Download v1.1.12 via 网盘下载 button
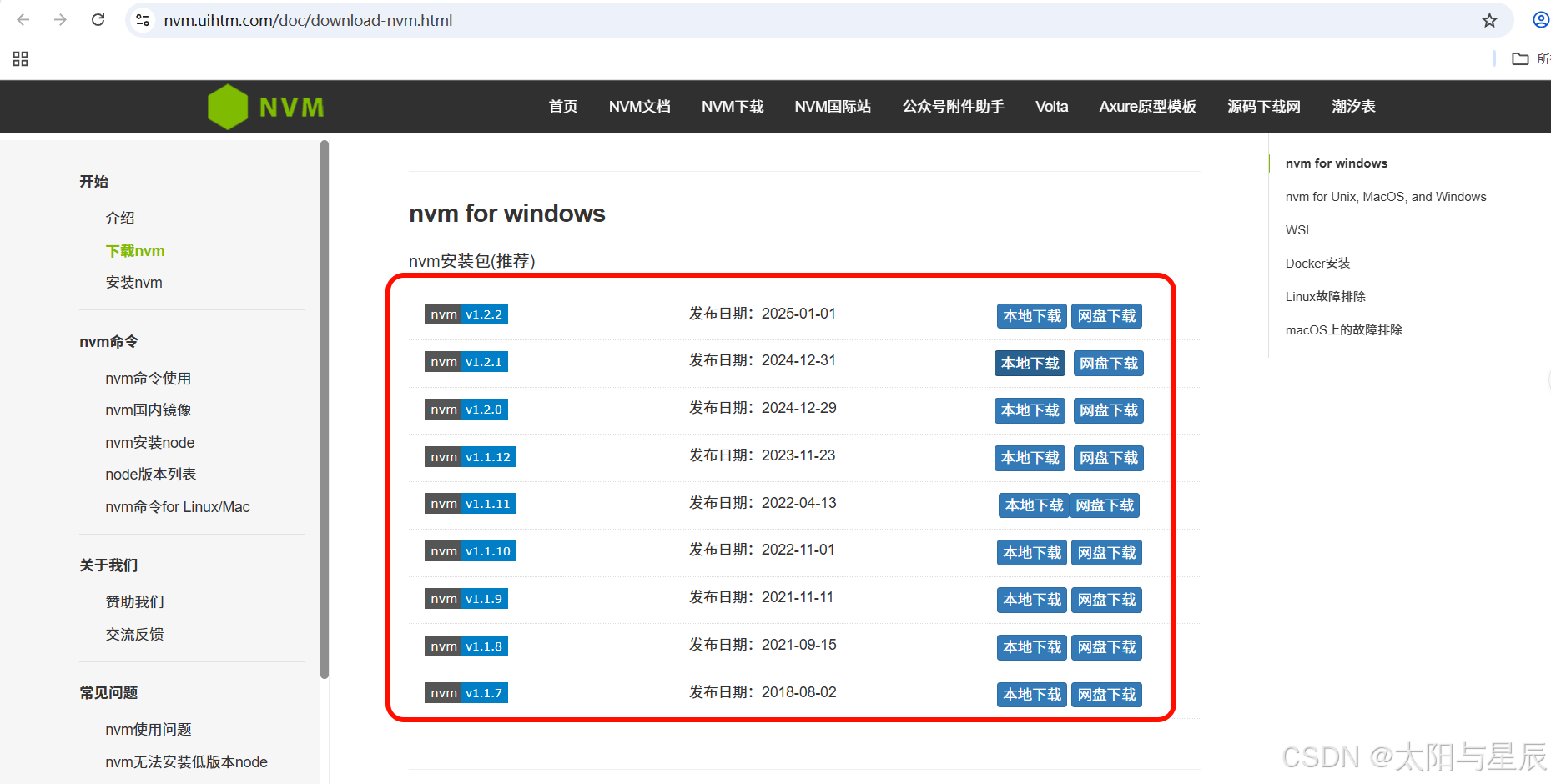This screenshot has width=1551, height=784. 1108,458
